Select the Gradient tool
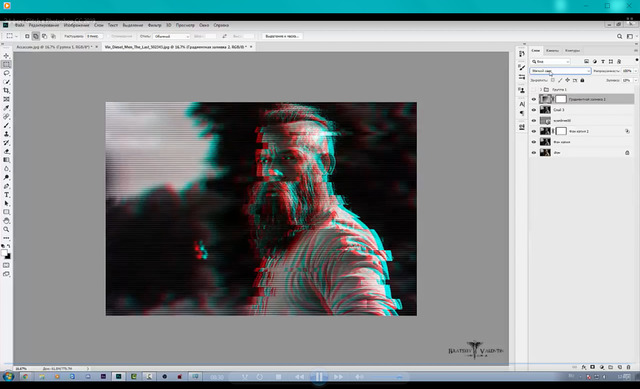The image size is (640, 389). coord(6,160)
